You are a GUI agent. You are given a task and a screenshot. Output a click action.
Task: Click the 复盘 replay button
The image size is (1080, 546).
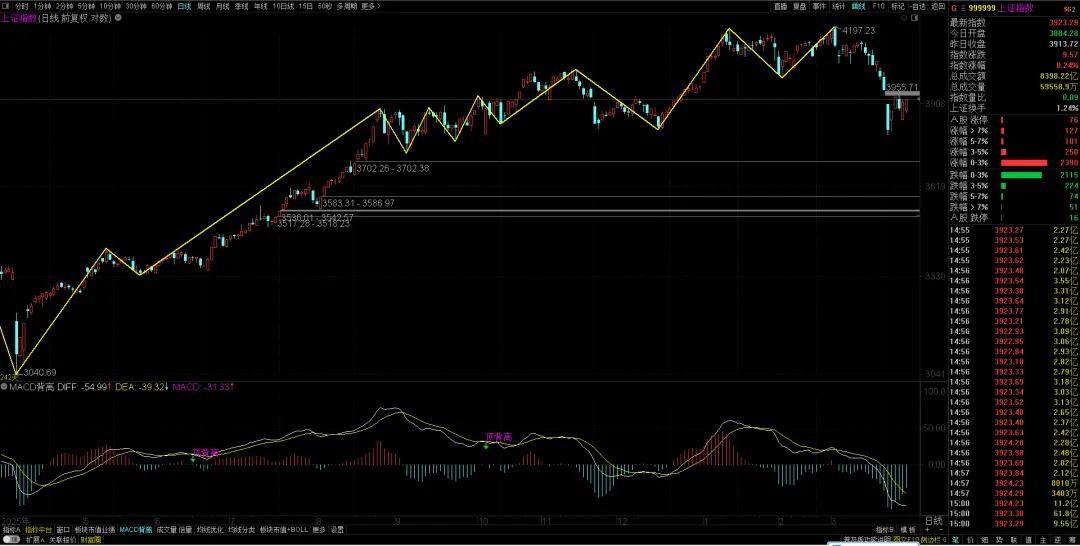pyautogui.click(x=800, y=6)
